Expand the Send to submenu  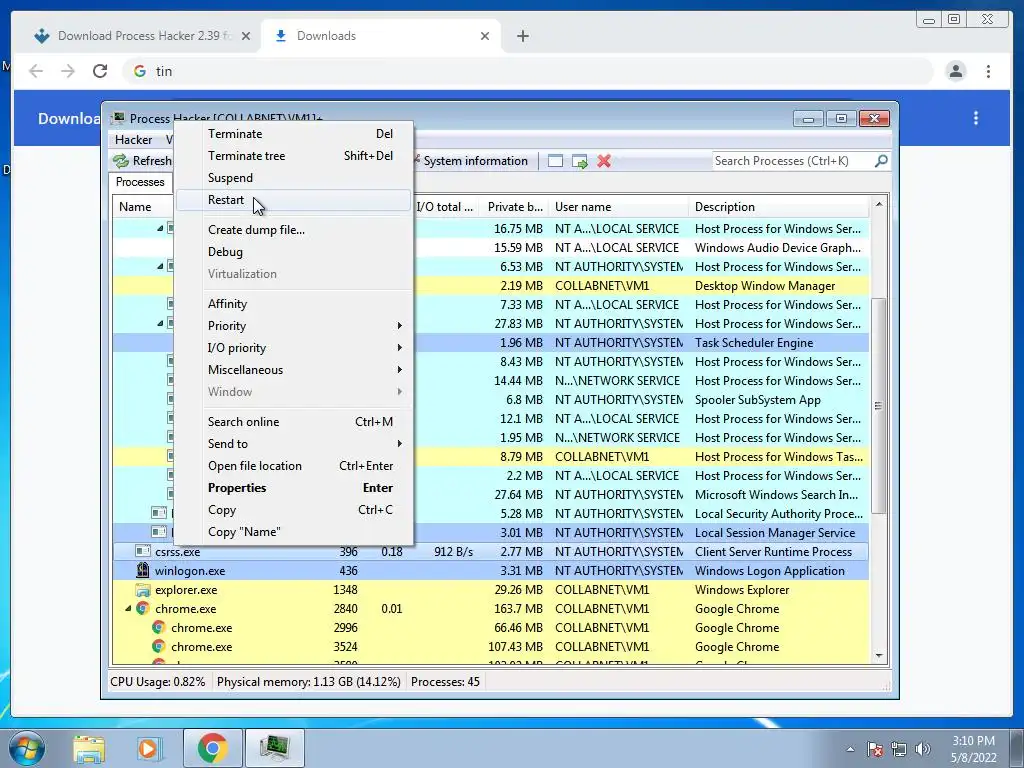295,444
